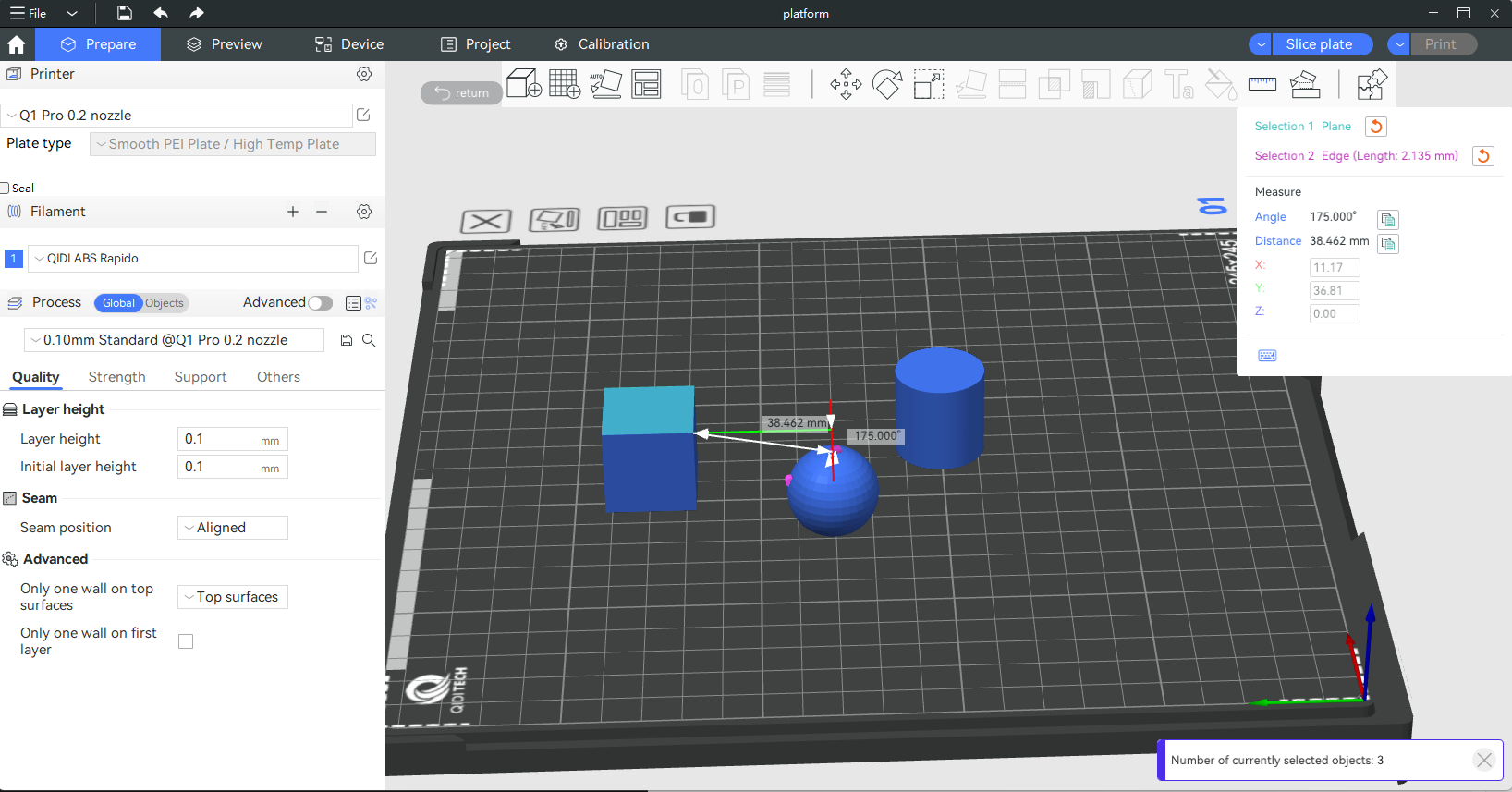
Task: Open the Assembly view puzzle icon
Action: [x=1372, y=85]
